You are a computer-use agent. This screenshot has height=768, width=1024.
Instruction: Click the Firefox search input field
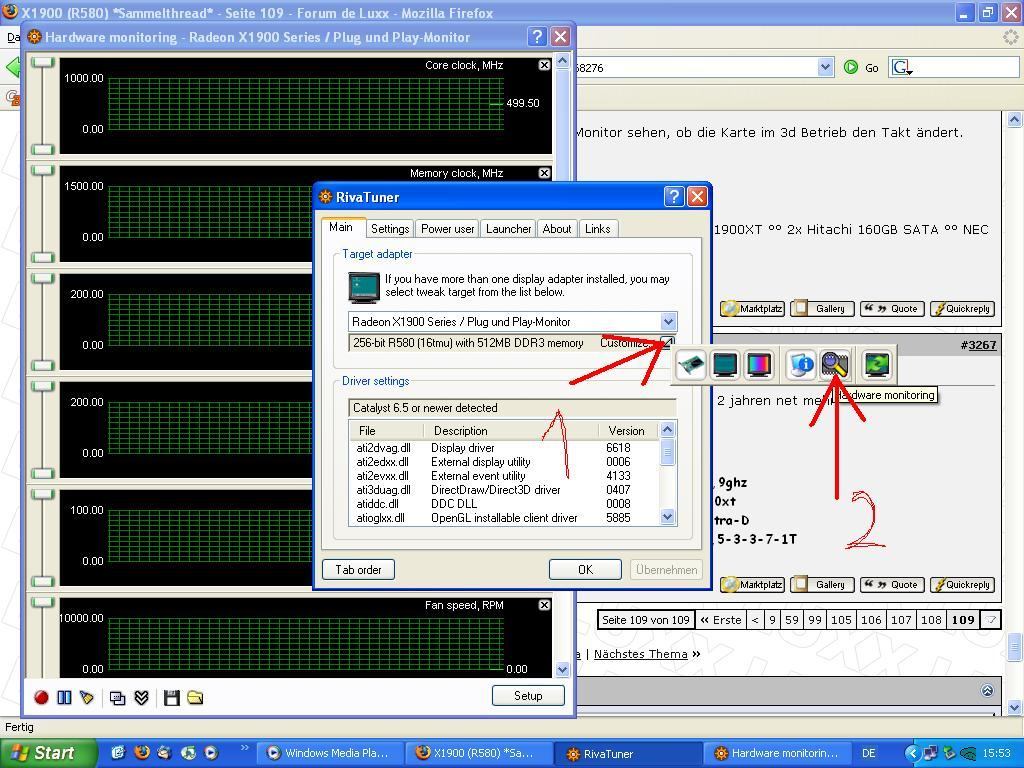click(x=965, y=67)
